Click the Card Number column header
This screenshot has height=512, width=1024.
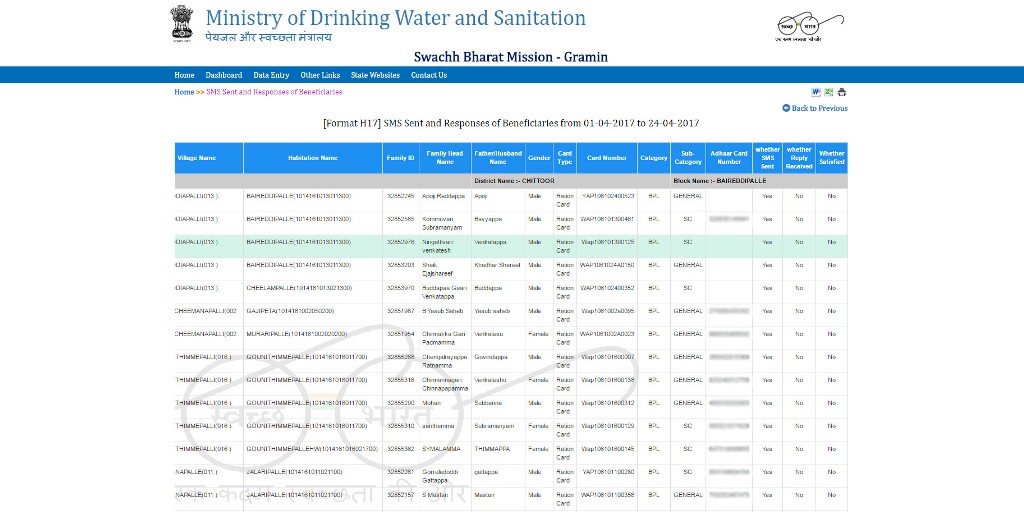click(x=607, y=158)
